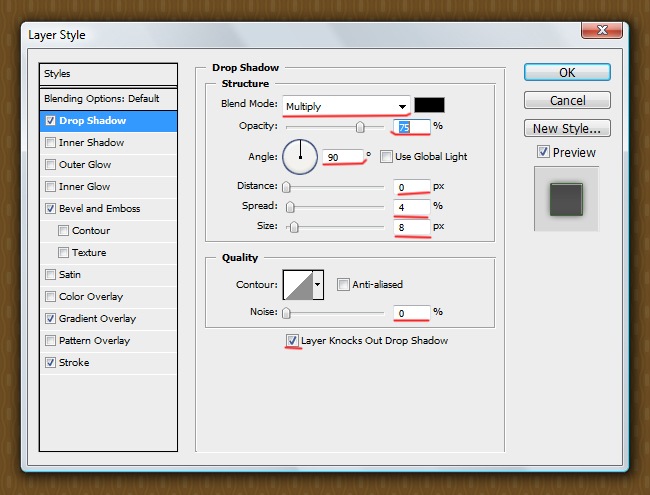Click the Noise percentage input field
Screen dimensions: 650x495
(411, 313)
